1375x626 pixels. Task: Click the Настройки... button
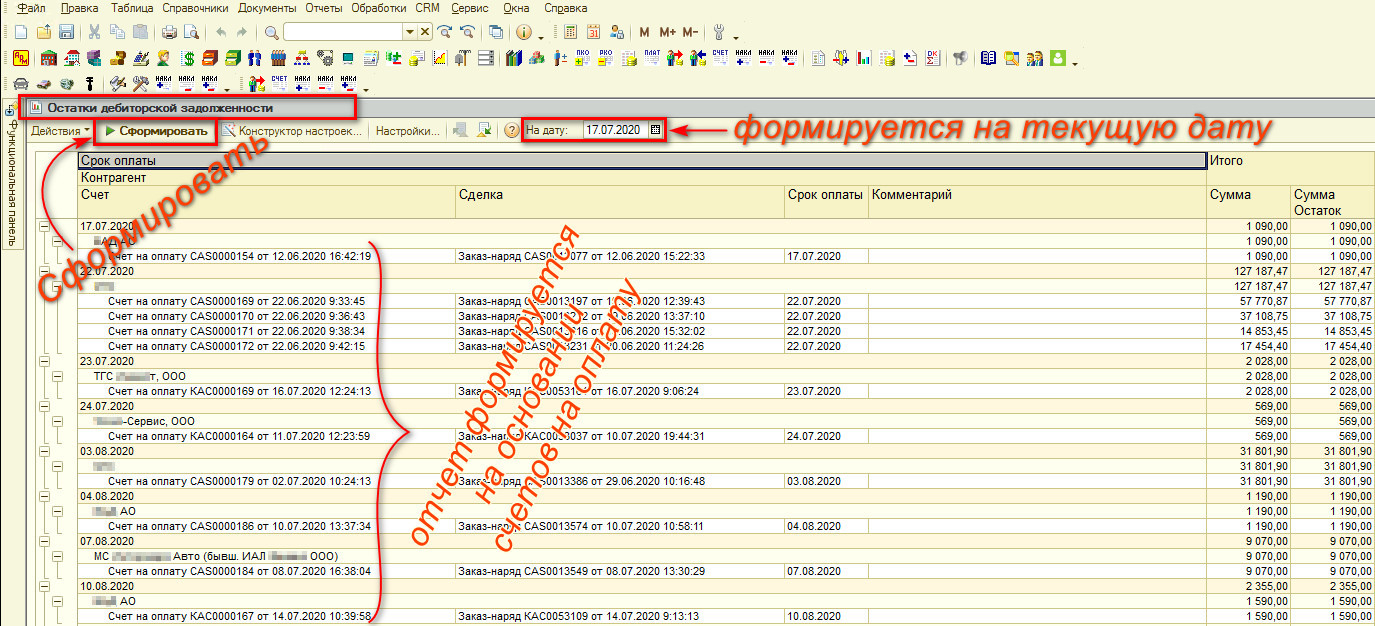click(407, 130)
